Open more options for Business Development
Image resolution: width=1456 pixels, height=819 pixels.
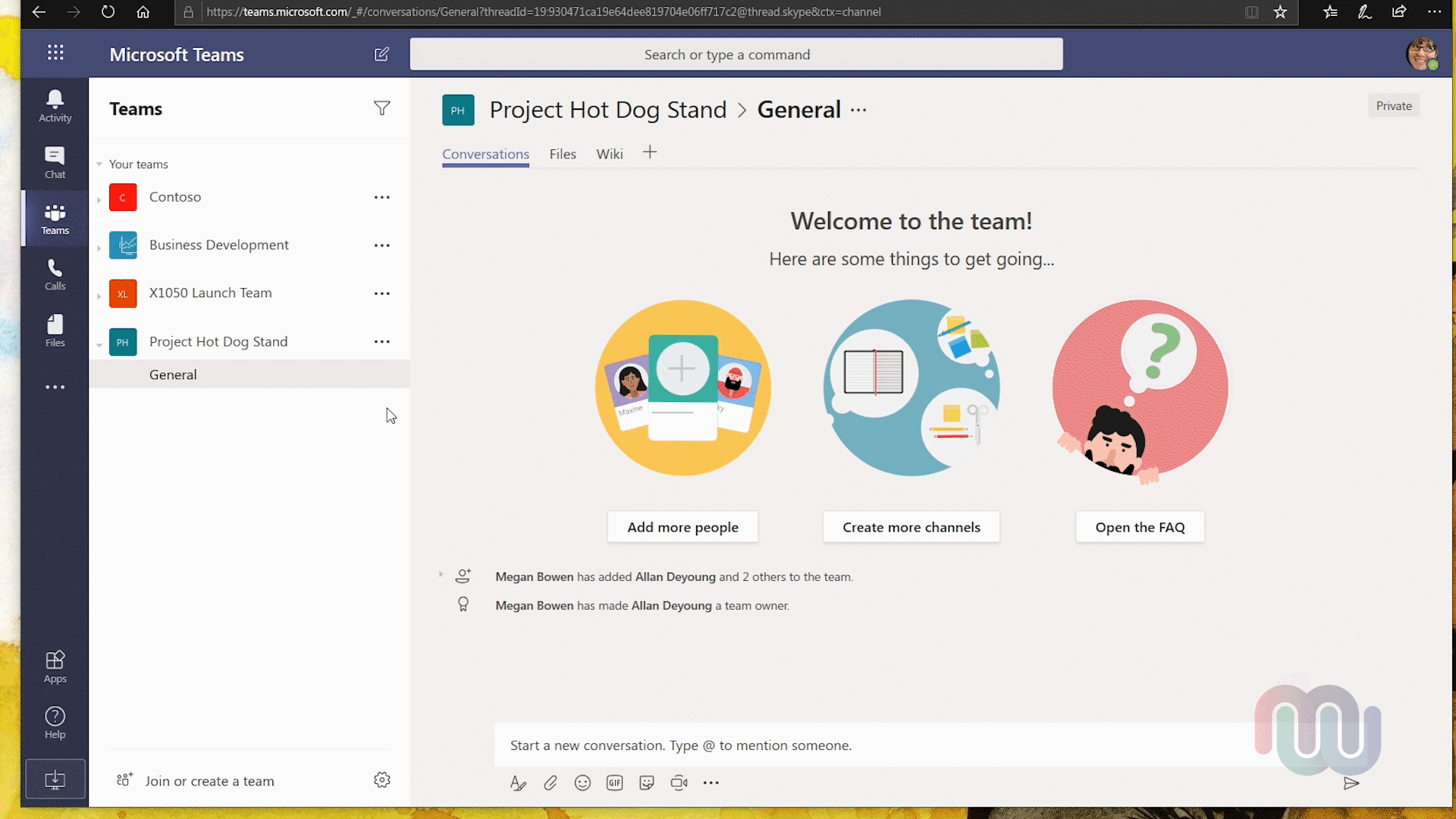(382, 246)
